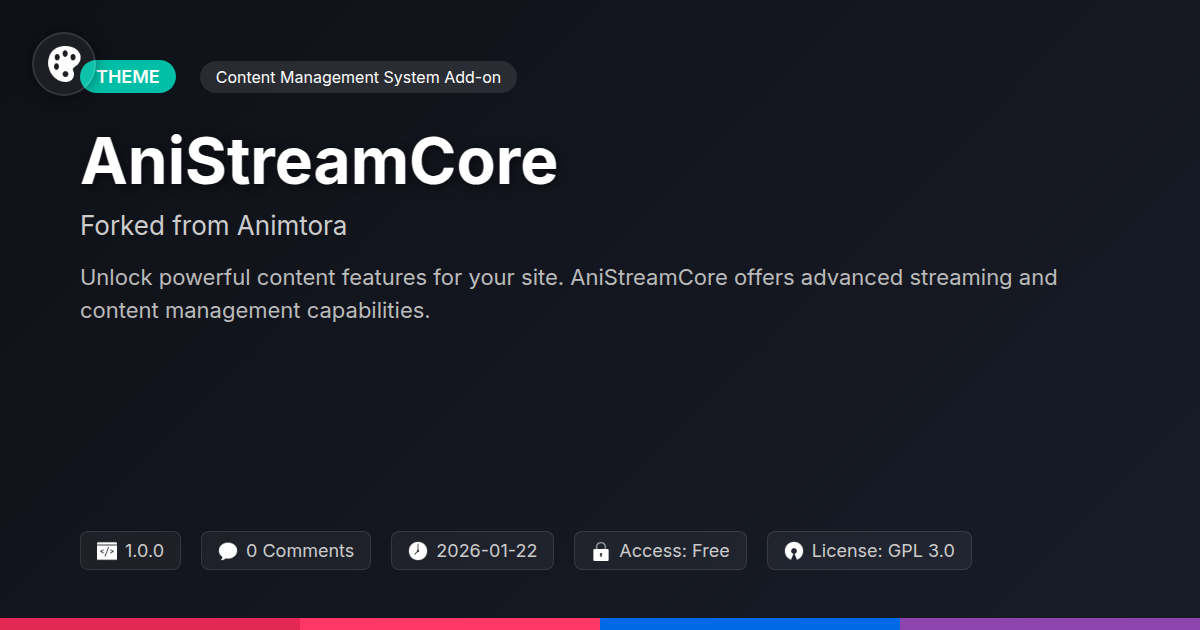Click the clock date icon
This screenshot has width=1200, height=630.
[418, 551]
